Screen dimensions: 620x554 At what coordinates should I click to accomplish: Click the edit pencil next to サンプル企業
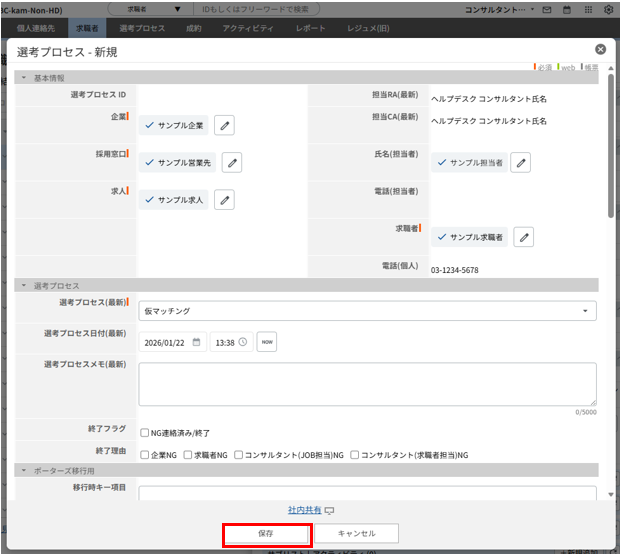225,125
